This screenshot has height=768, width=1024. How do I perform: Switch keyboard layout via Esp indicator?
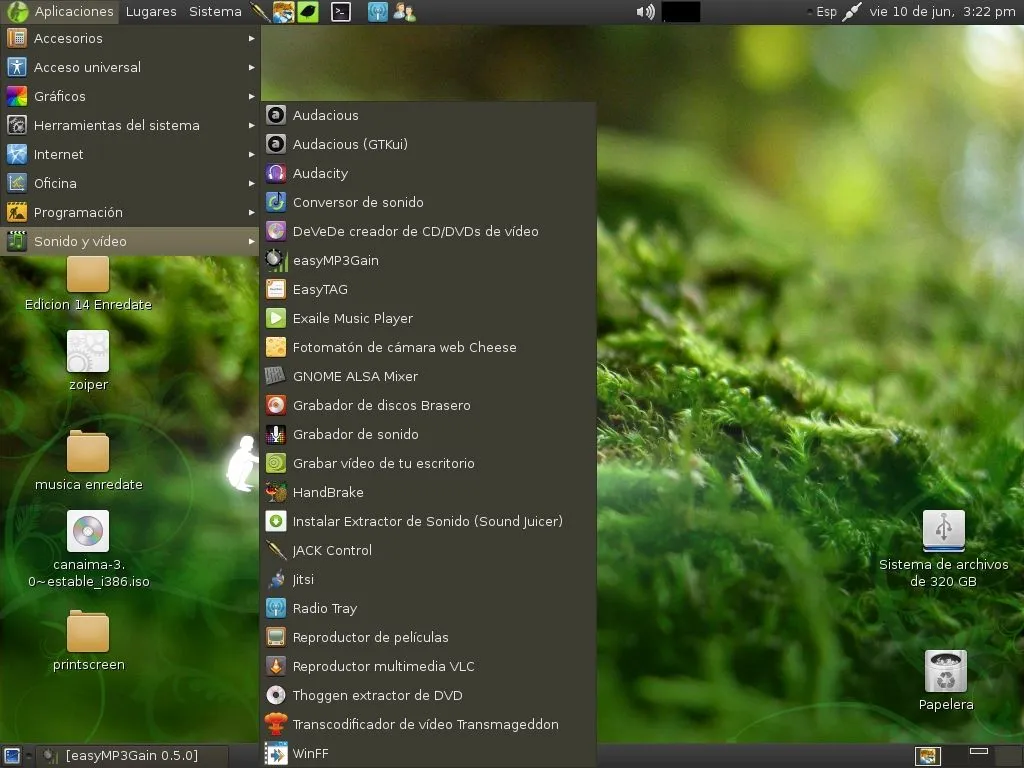pyautogui.click(x=825, y=12)
